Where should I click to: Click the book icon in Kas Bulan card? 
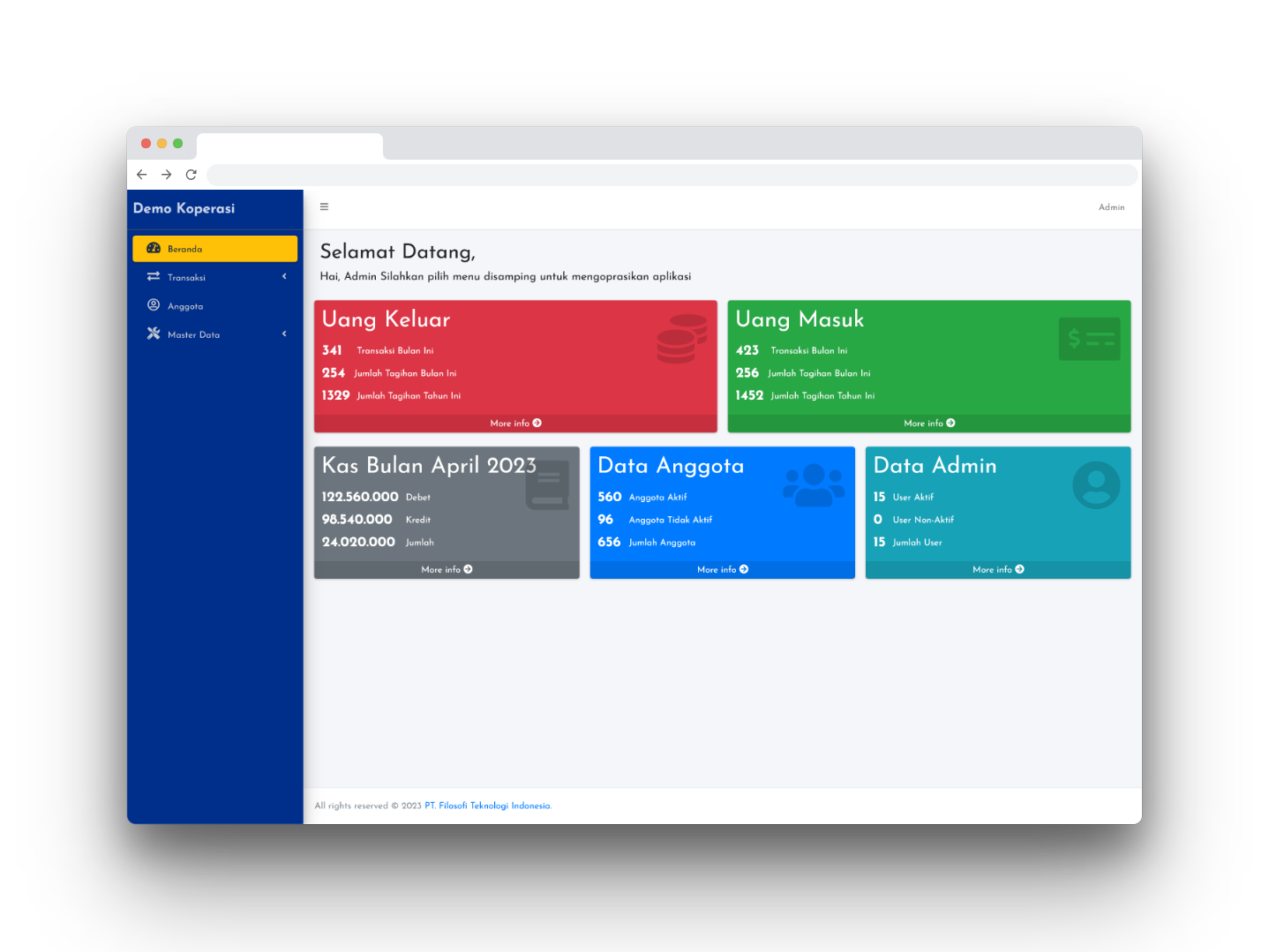tap(547, 485)
